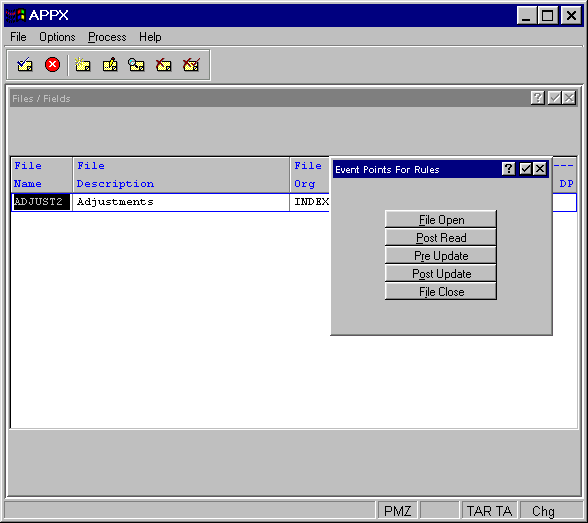The image size is (588, 523).
Task: Click the File Close button
Action: click(441, 291)
